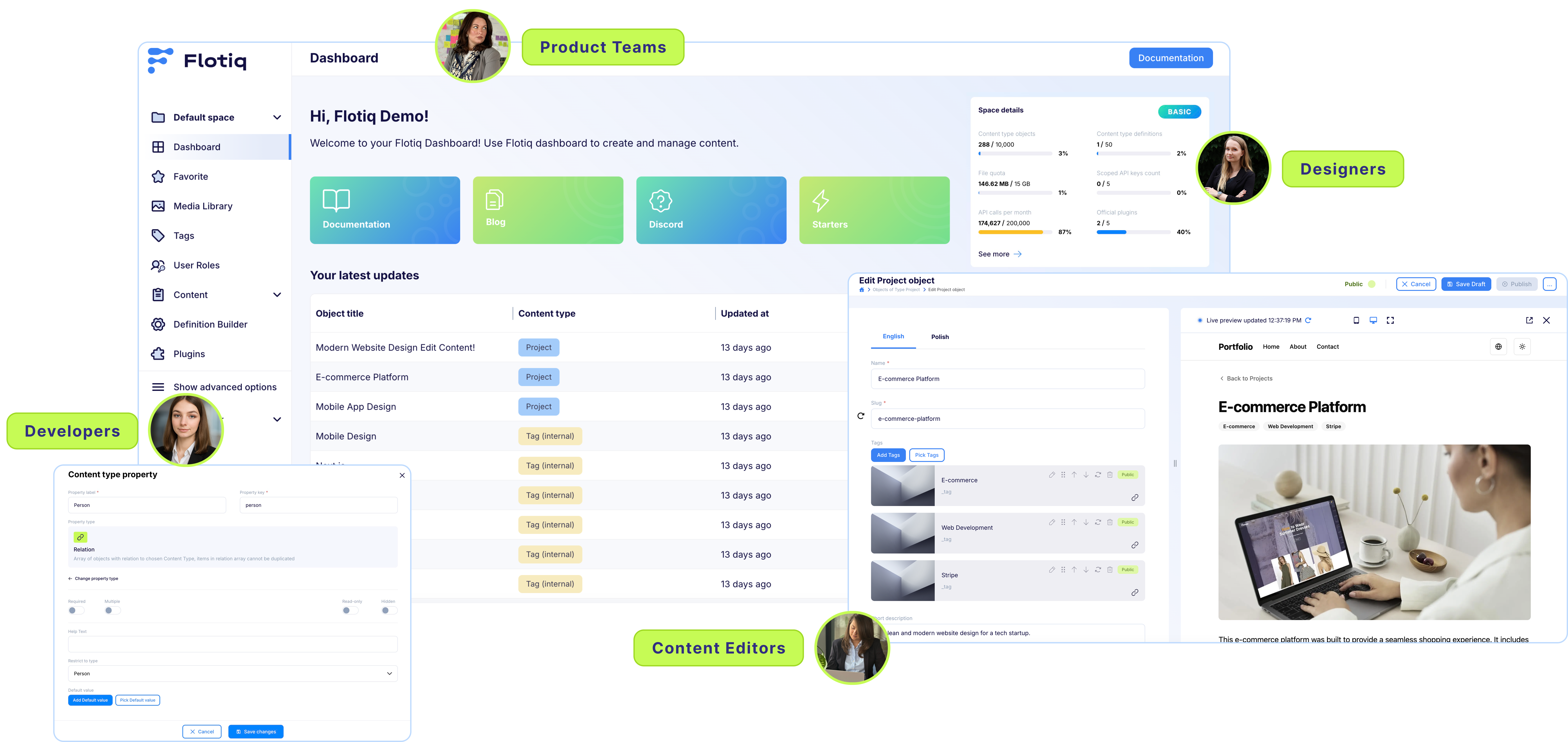Image resolution: width=1568 pixels, height=742 pixels.
Task: Toggle light theme icon in Portfolio preview
Action: point(1522,347)
